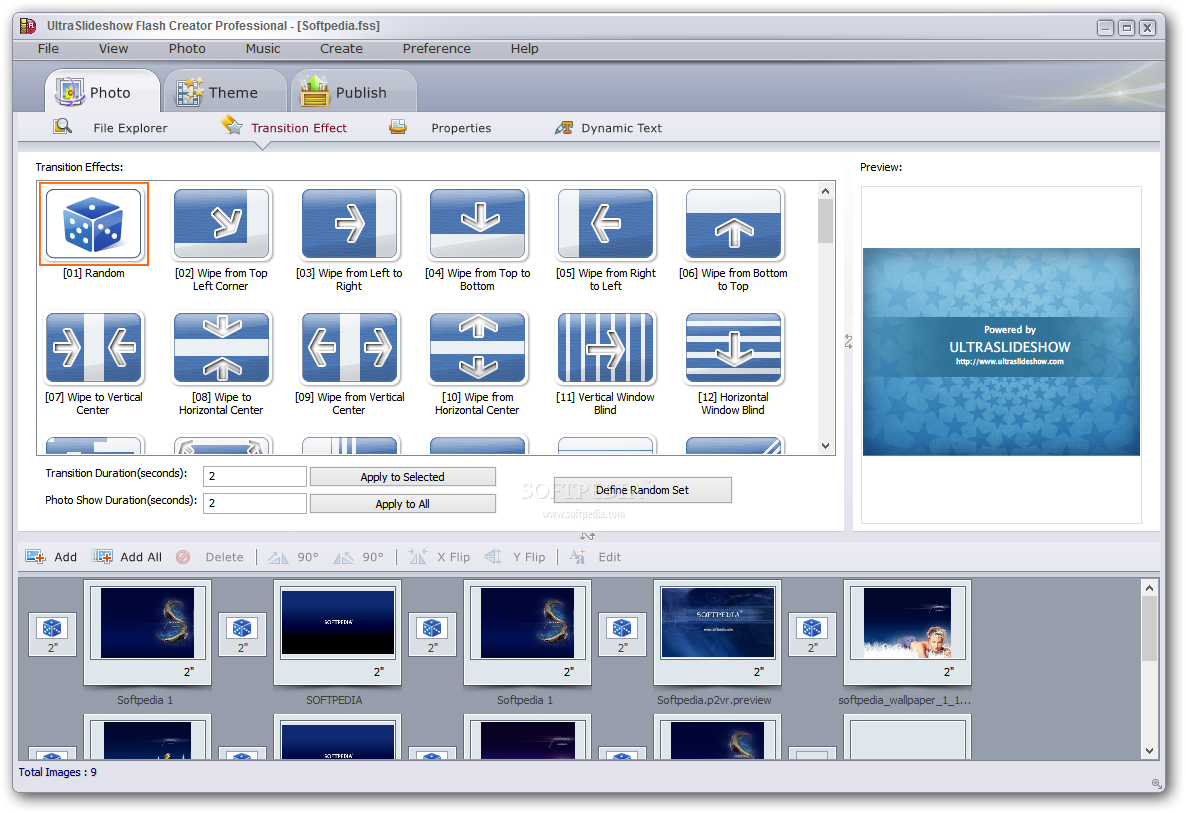
Task: Choose Wipe from Right to Left effect
Action: point(605,224)
